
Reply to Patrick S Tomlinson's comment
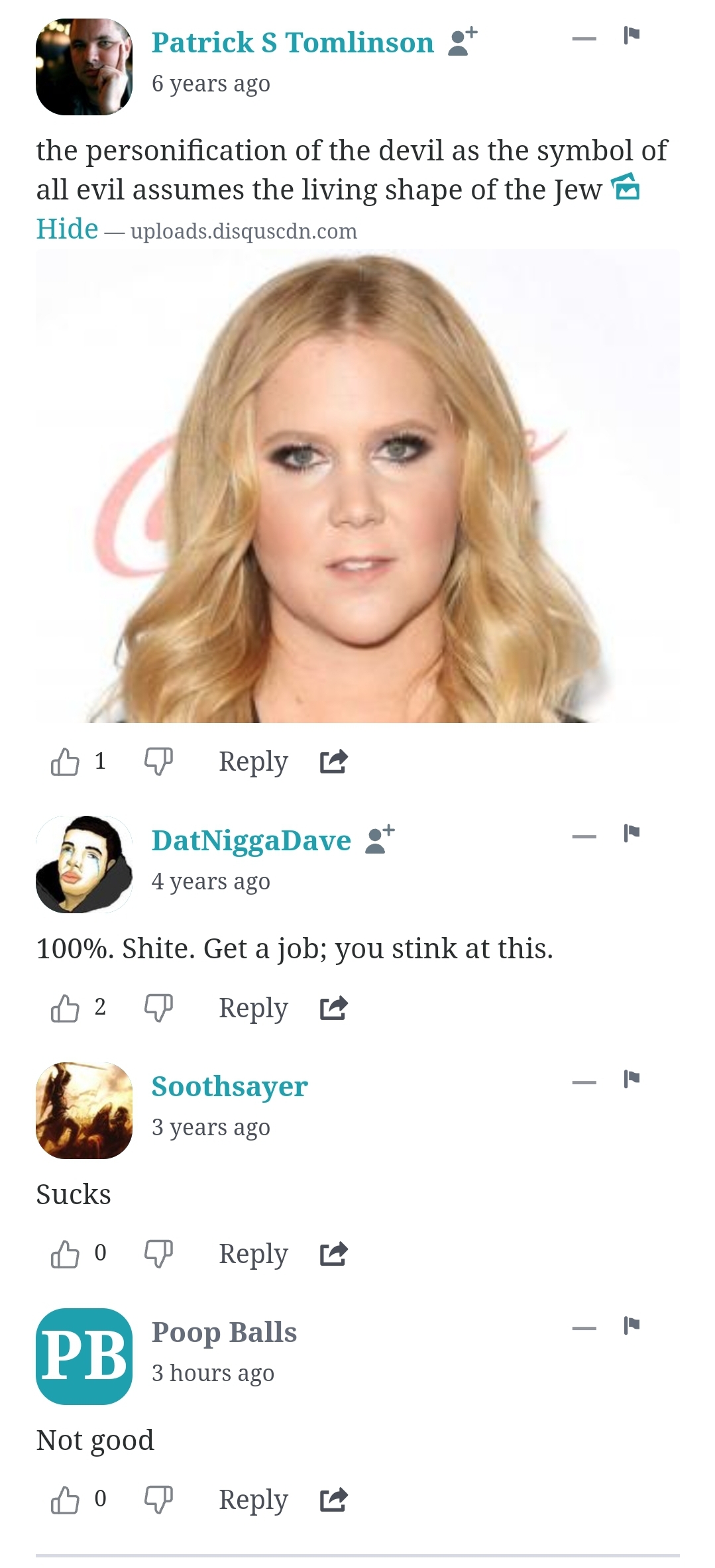pos(253,761)
